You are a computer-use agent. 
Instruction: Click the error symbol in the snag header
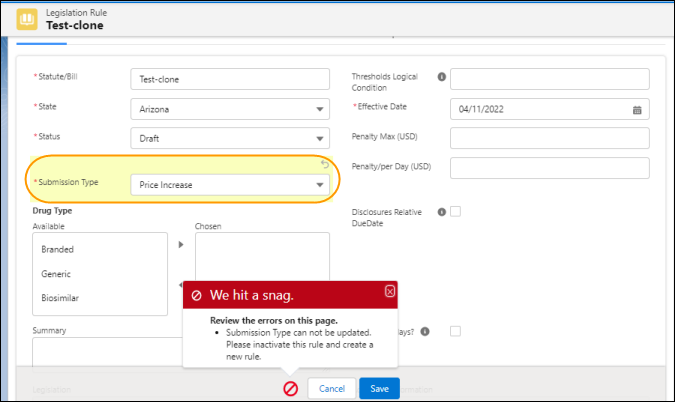(196, 295)
